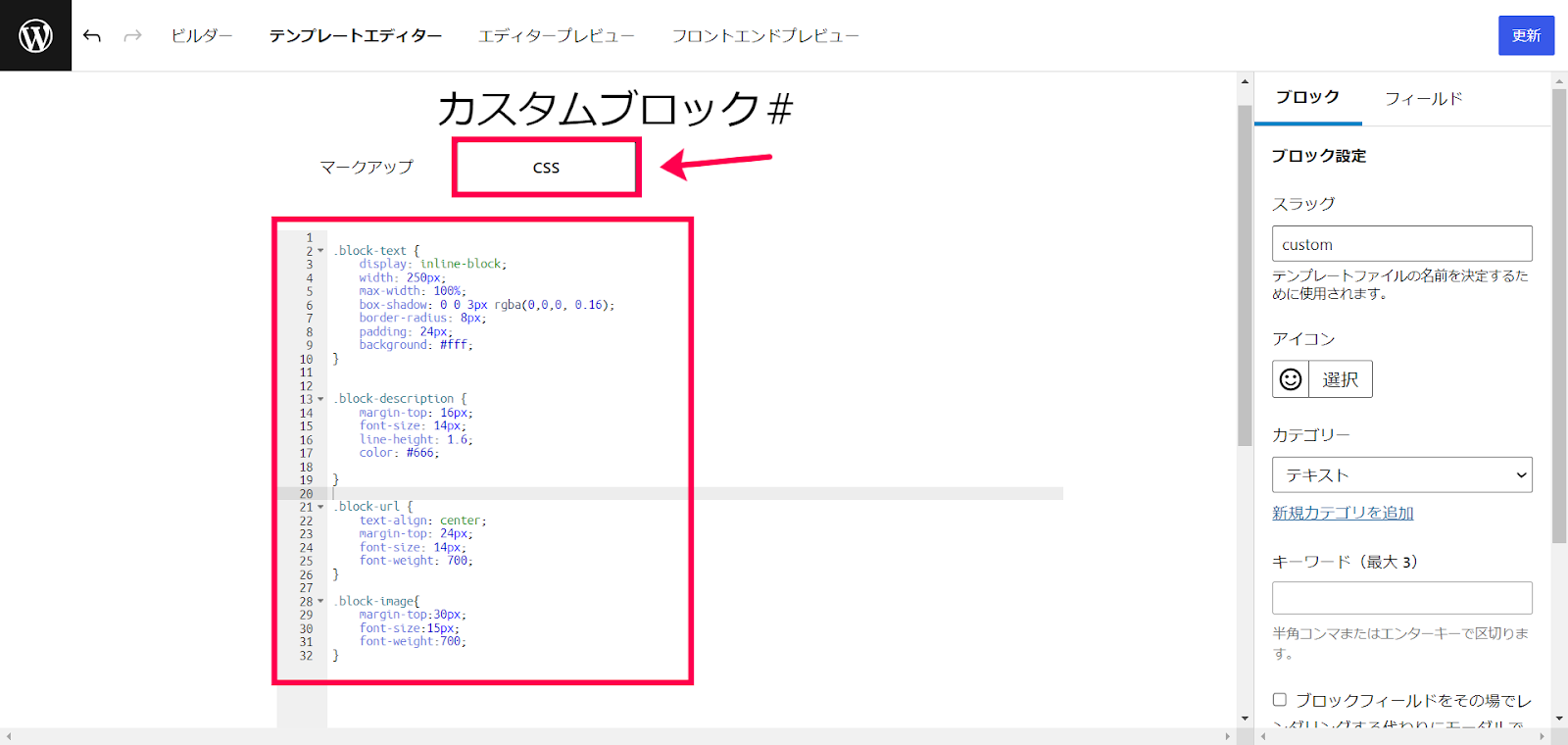This screenshot has width=1568, height=745.
Task: Open フロントエンドプレビュー
Action: (x=765, y=36)
